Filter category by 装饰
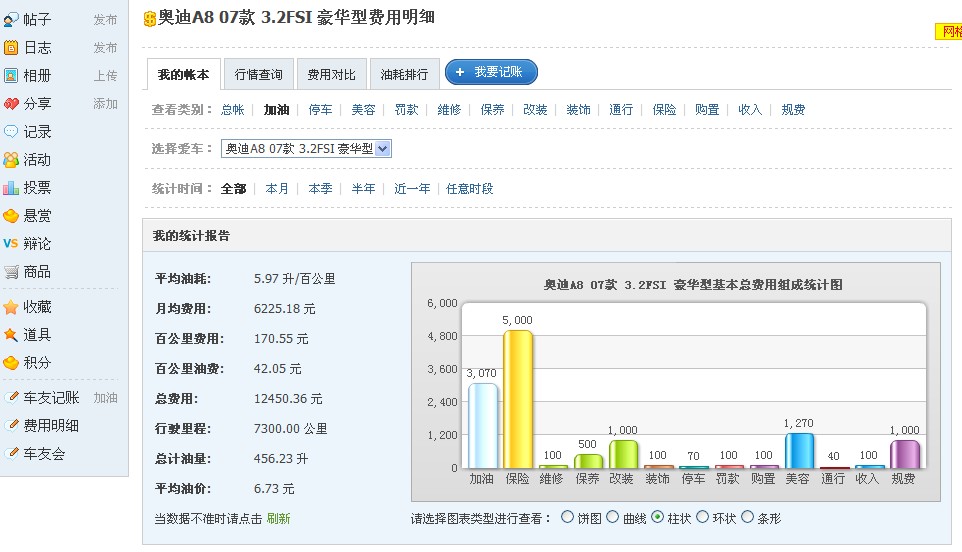 (578, 110)
